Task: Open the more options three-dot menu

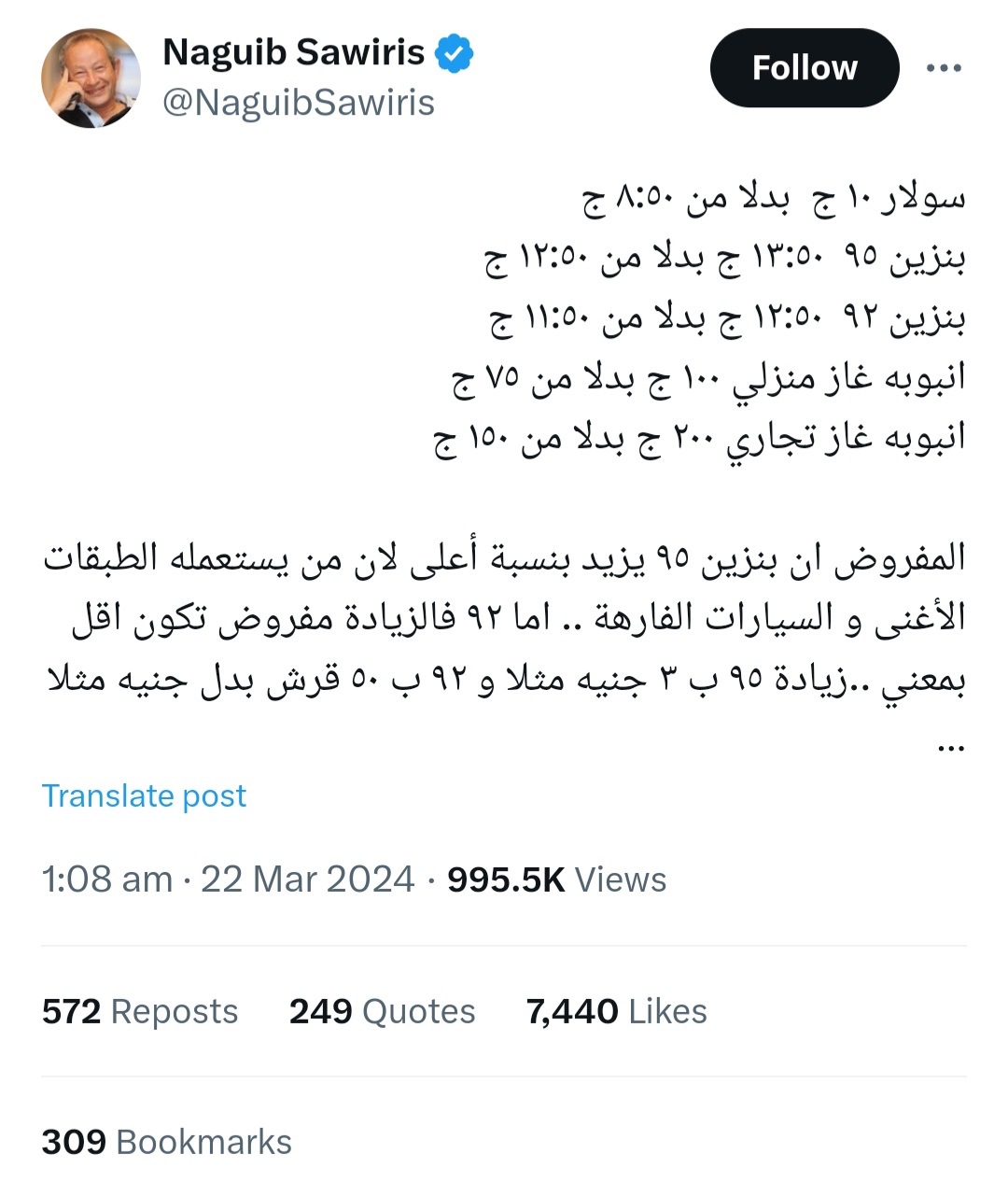Action: [944, 68]
